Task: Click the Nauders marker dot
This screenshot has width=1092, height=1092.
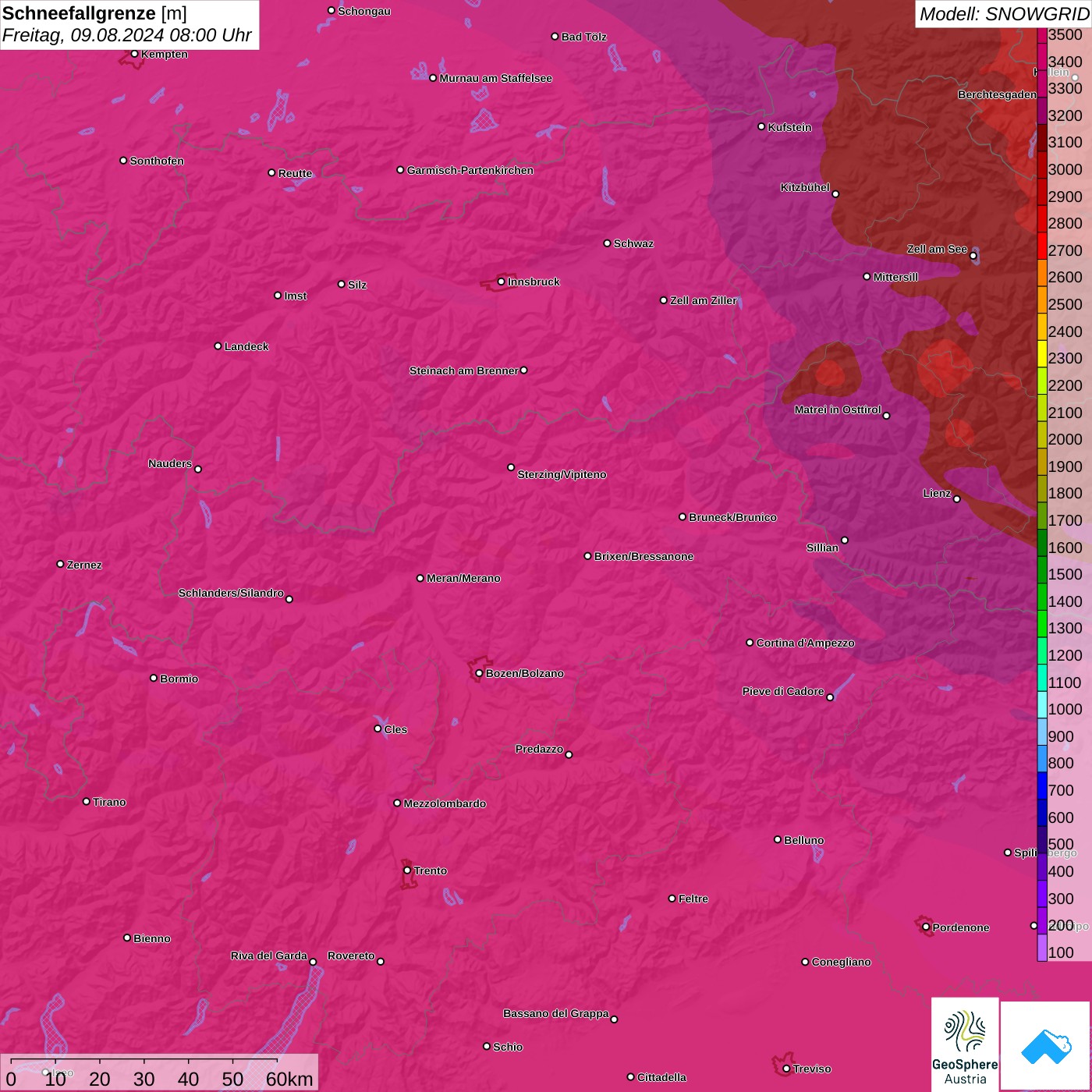Action: click(x=198, y=469)
